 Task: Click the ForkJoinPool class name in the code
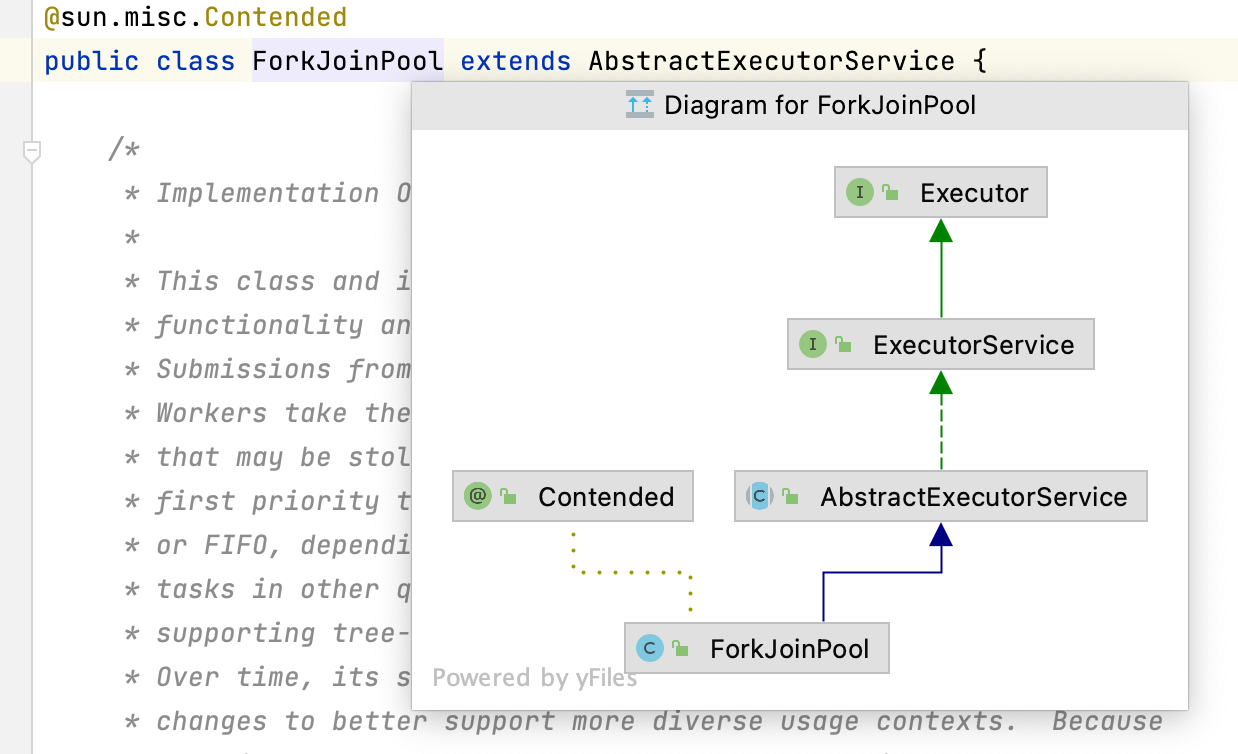[347, 61]
